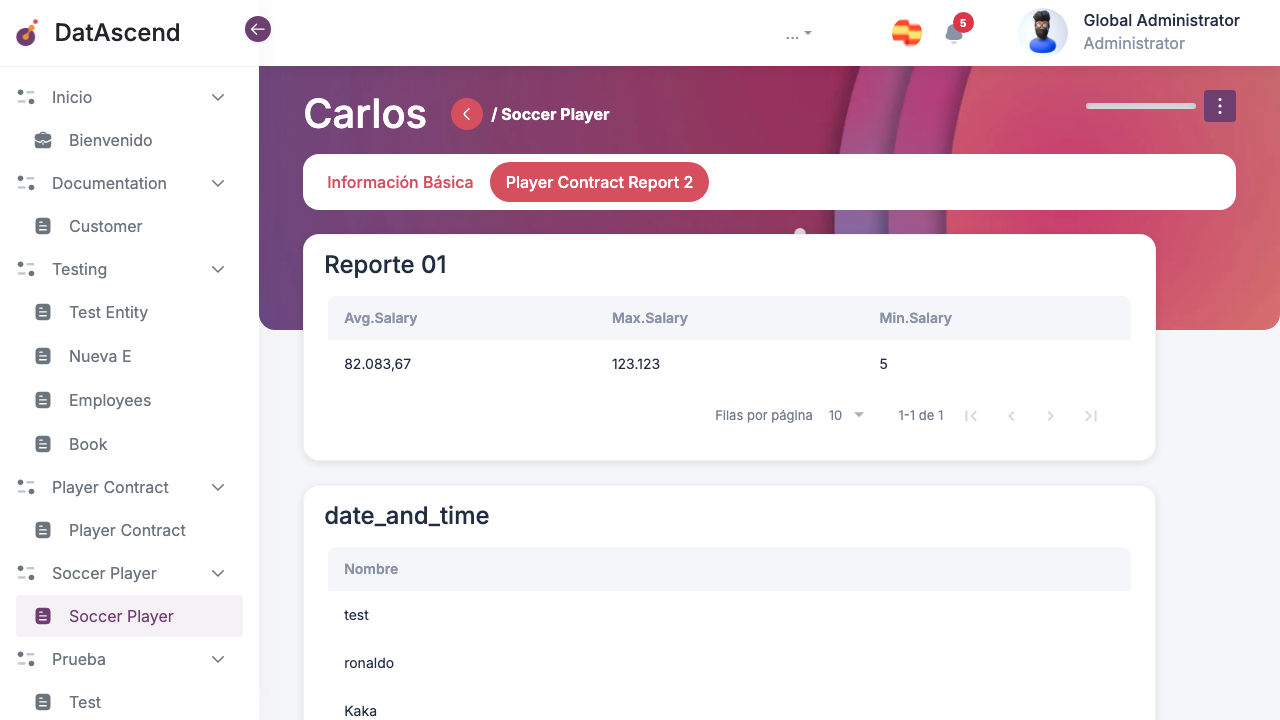Switch to Información Básica tab
Viewport: 1280px width, 720px height.
pyautogui.click(x=400, y=182)
